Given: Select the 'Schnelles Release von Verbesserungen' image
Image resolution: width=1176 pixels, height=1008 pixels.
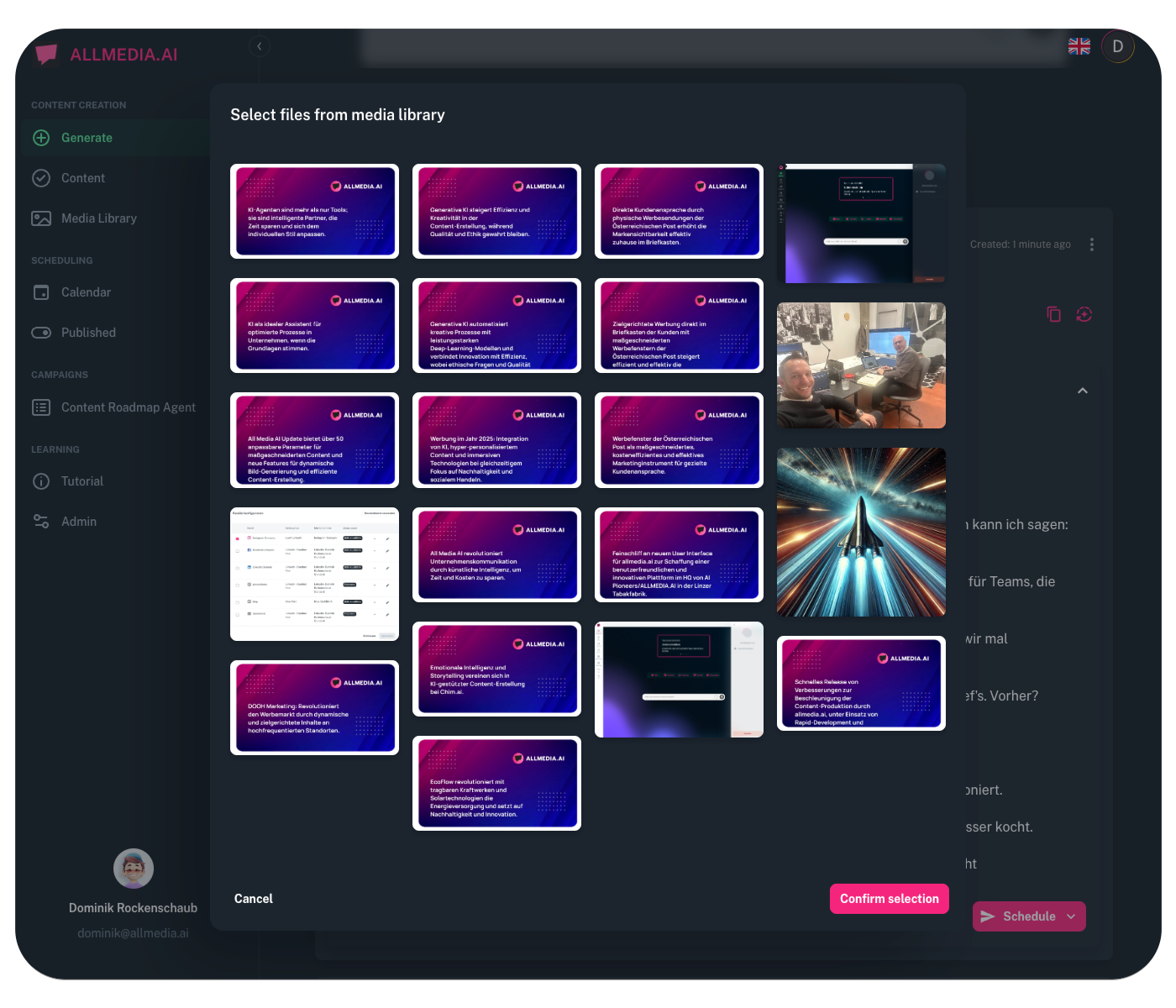Looking at the screenshot, I should click(x=861, y=683).
